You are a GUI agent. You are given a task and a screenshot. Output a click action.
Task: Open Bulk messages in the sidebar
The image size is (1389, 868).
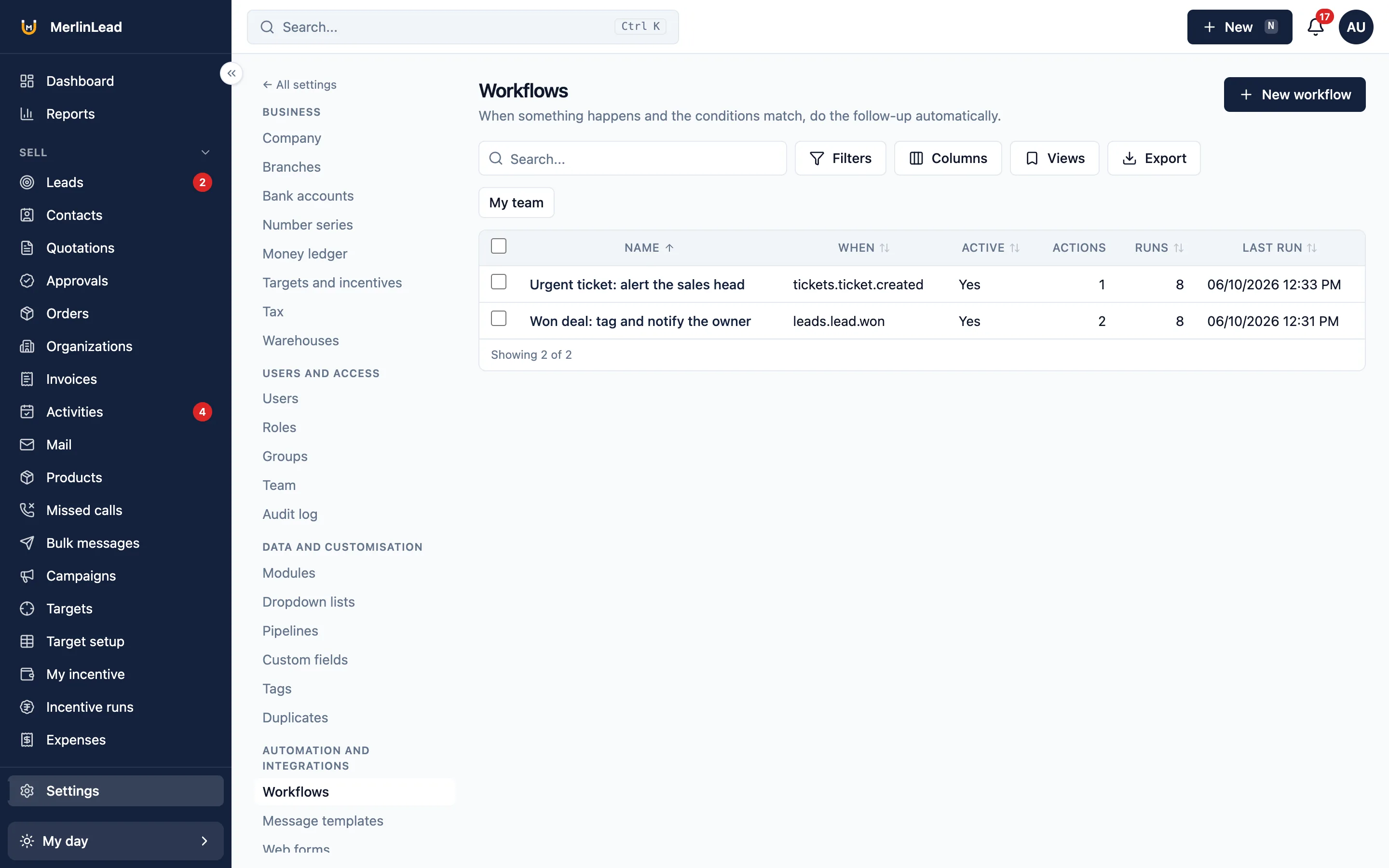(x=115, y=543)
